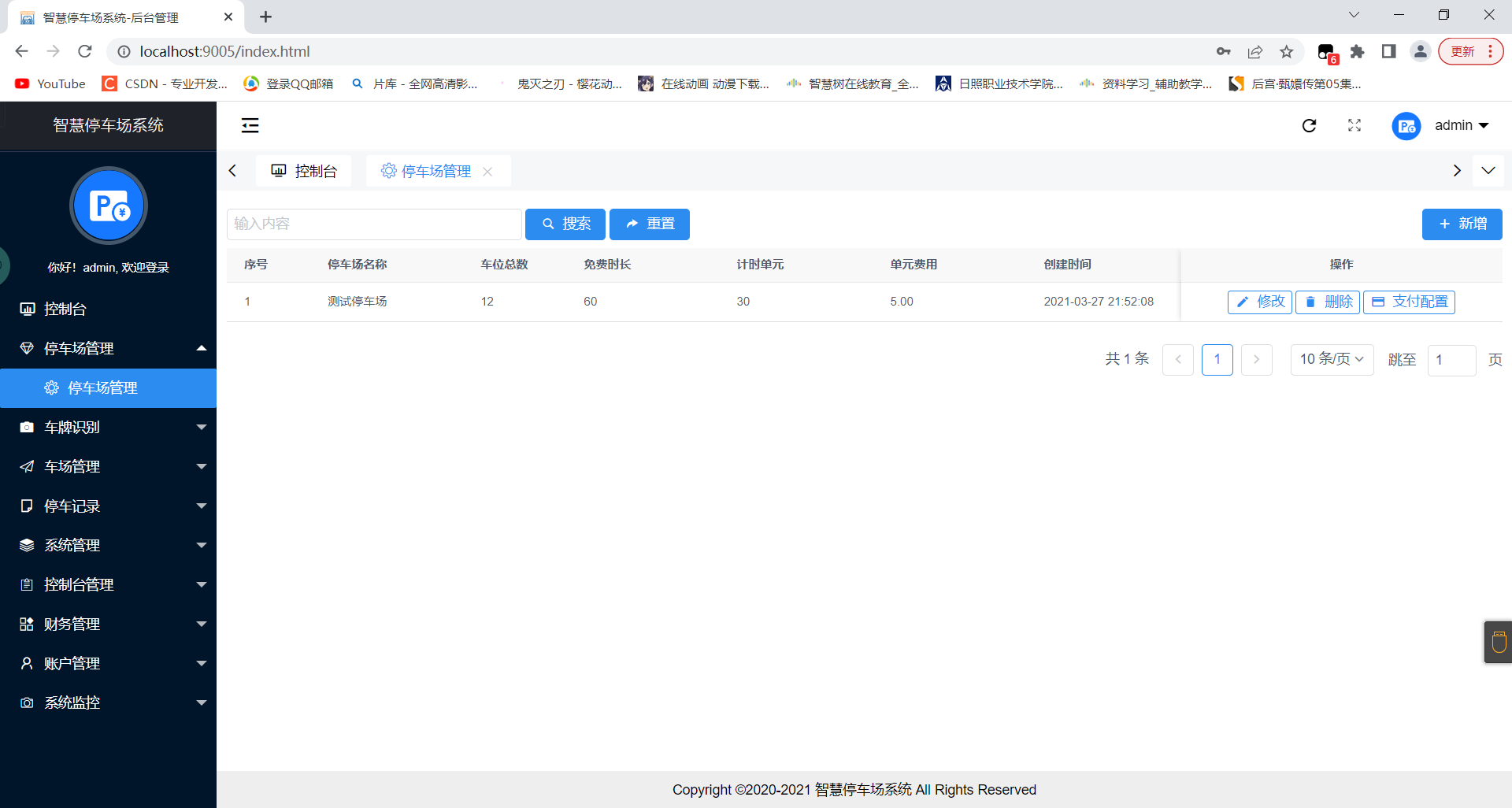Click the user icon beside 账户管理
1512x808 pixels.
(x=27, y=663)
